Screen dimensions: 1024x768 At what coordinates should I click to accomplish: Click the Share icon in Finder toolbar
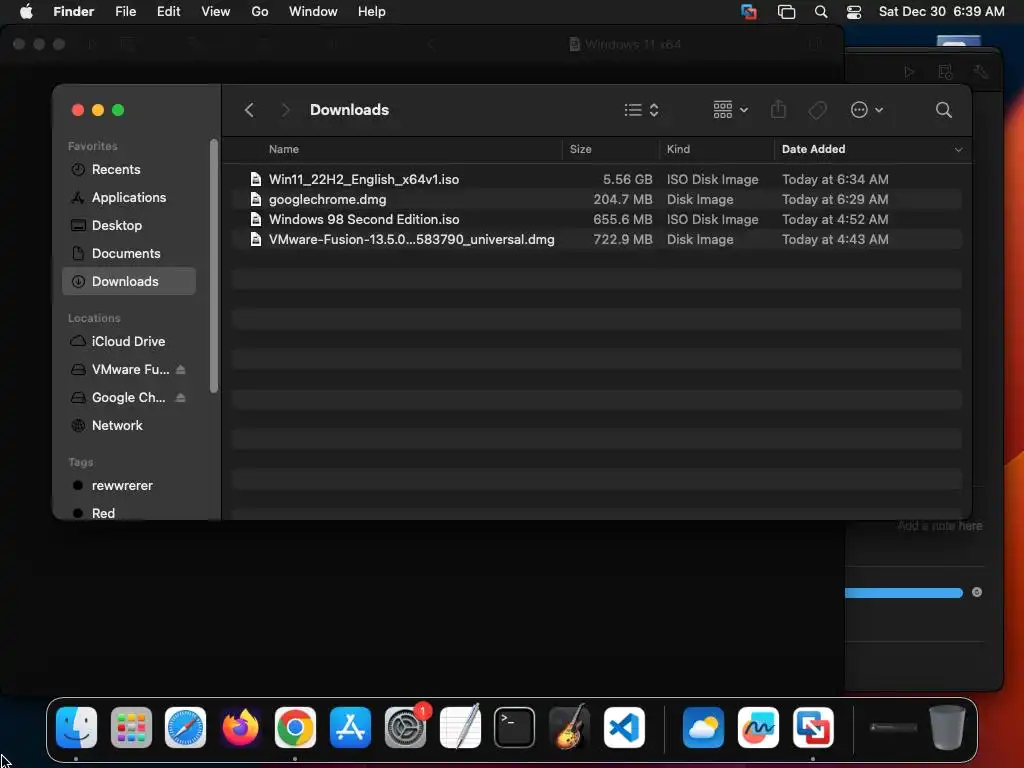778,109
